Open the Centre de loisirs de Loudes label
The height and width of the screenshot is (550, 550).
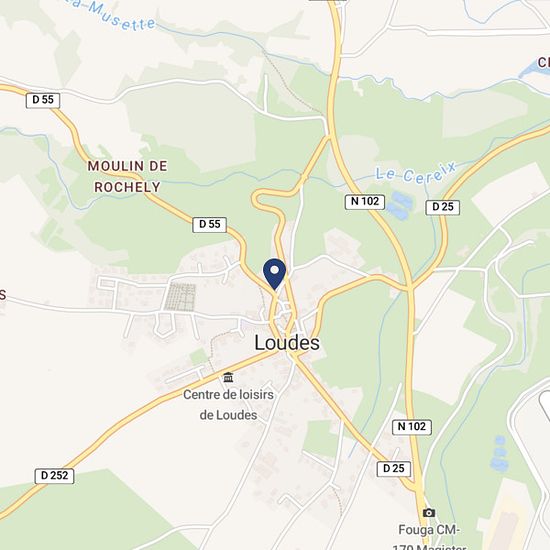coord(228,405)
